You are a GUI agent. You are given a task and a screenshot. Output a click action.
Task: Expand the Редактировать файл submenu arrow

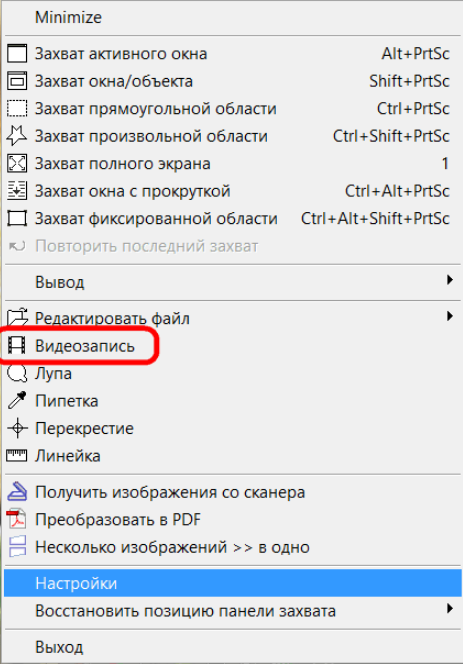450,316
